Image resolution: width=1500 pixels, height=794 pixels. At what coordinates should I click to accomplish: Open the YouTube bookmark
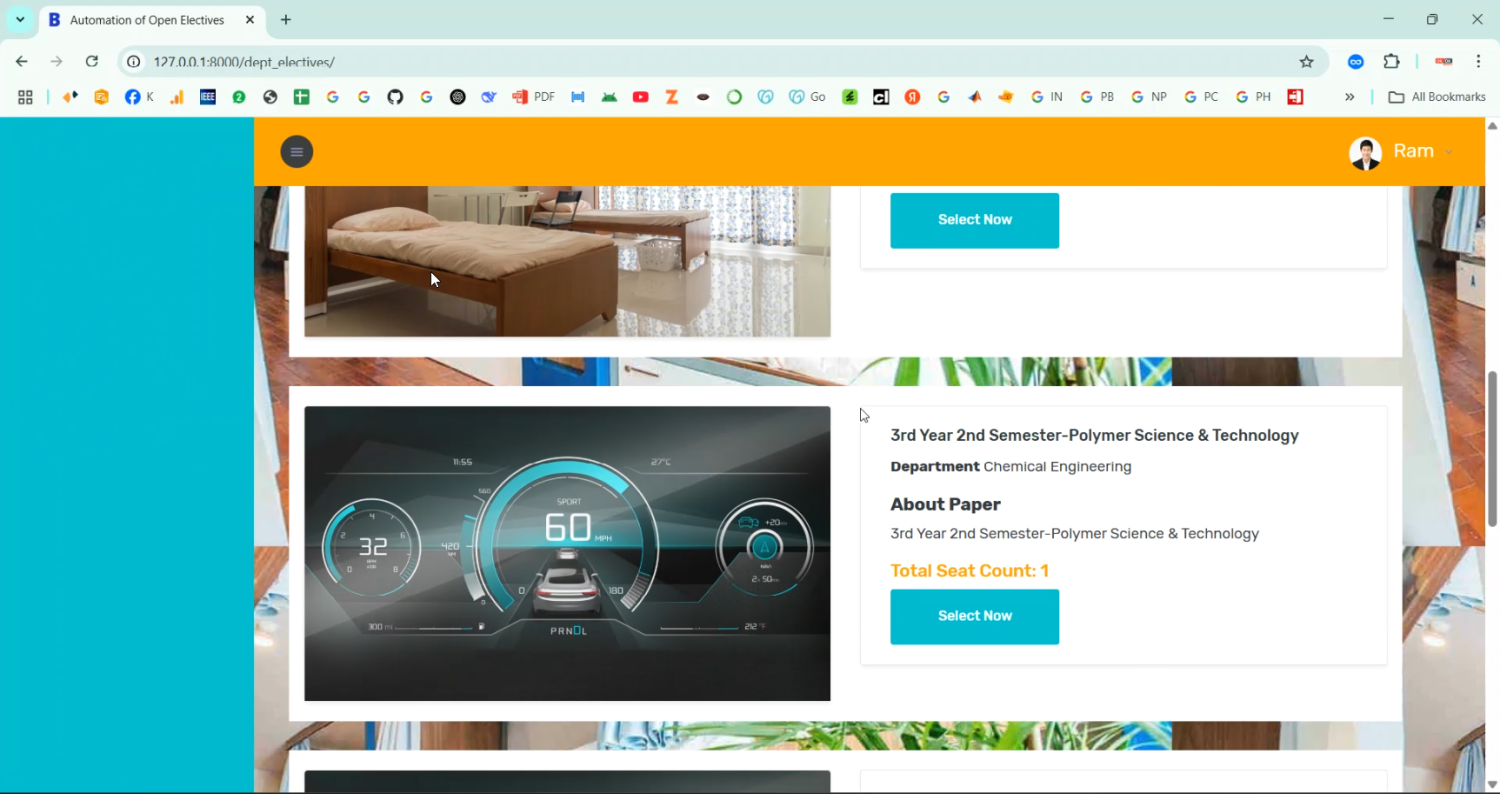click(640, 97)
